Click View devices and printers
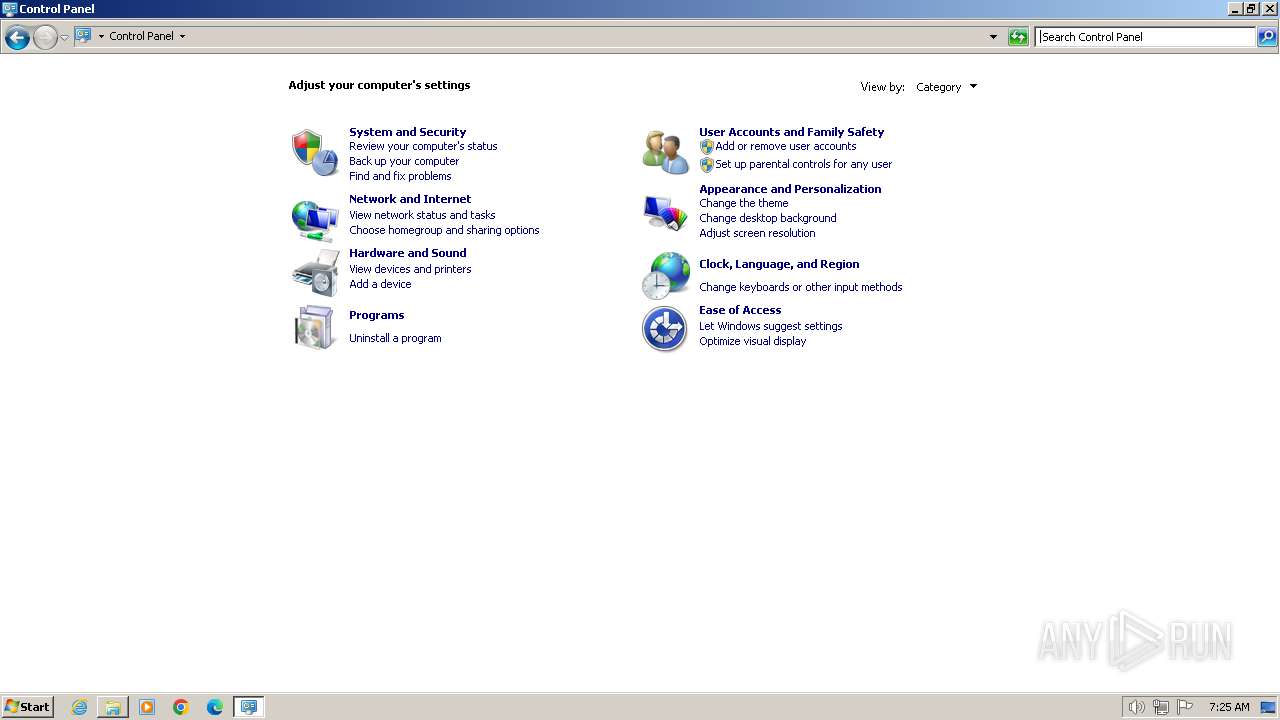The image size is (1280, 720). pos(410,269)
